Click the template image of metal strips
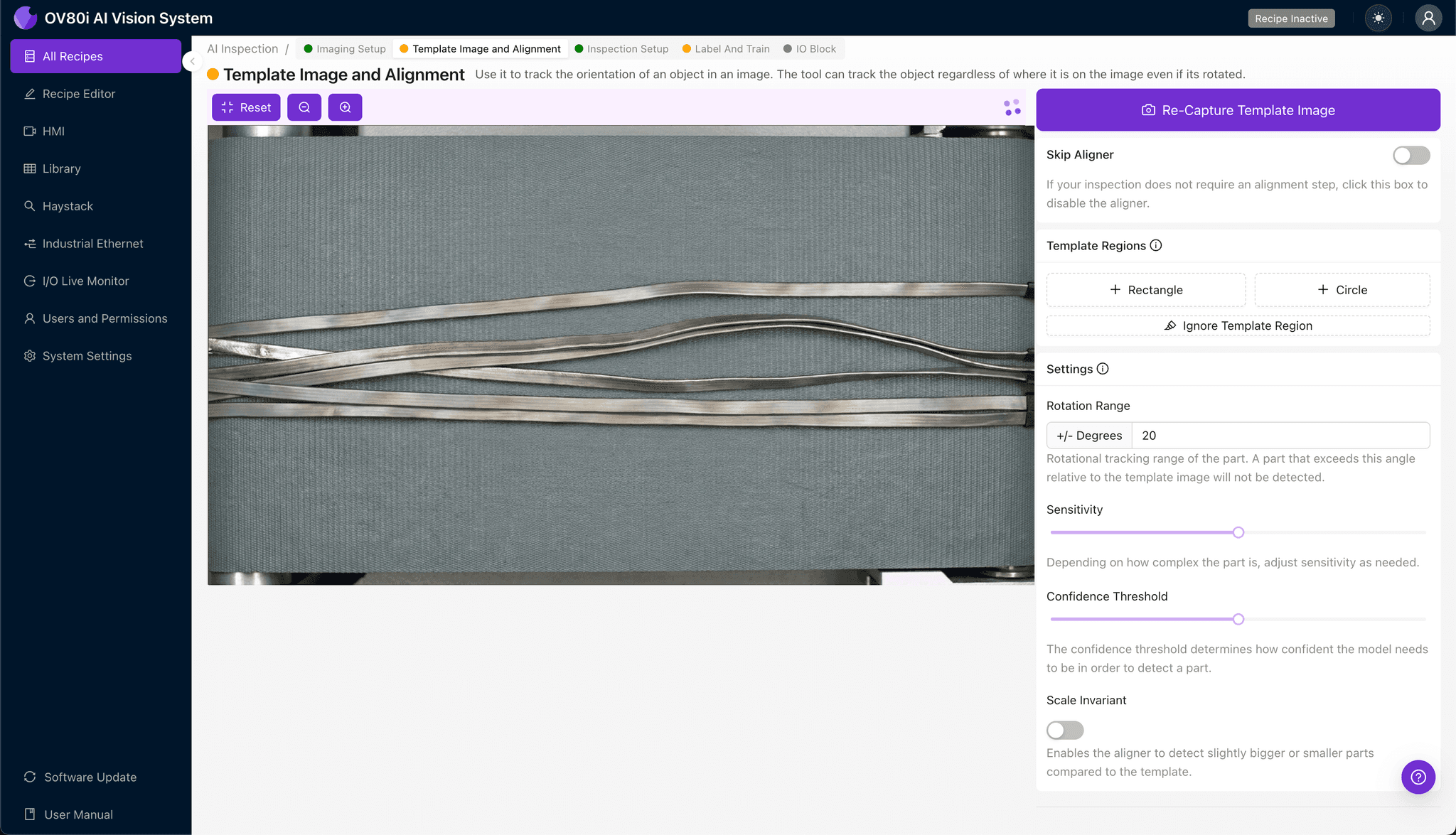 point(621,355)
